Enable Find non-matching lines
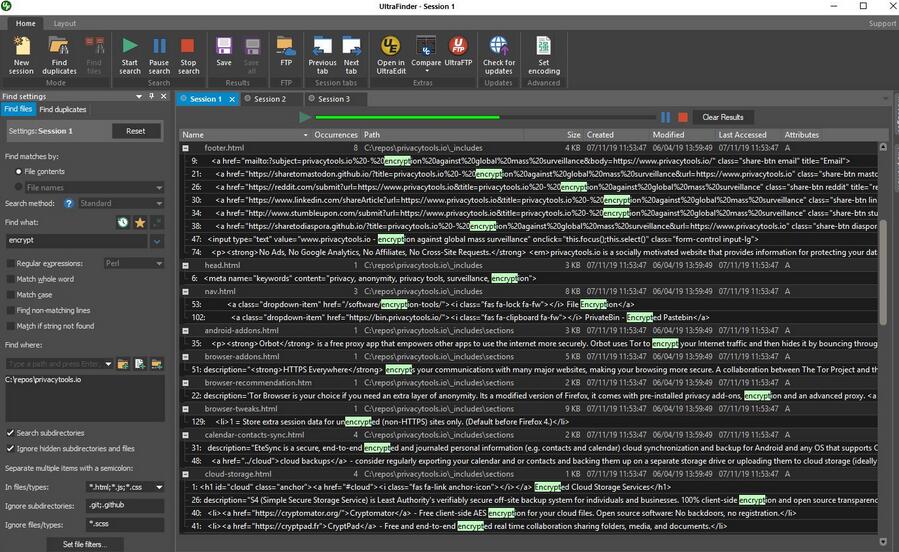 point(10,310)
